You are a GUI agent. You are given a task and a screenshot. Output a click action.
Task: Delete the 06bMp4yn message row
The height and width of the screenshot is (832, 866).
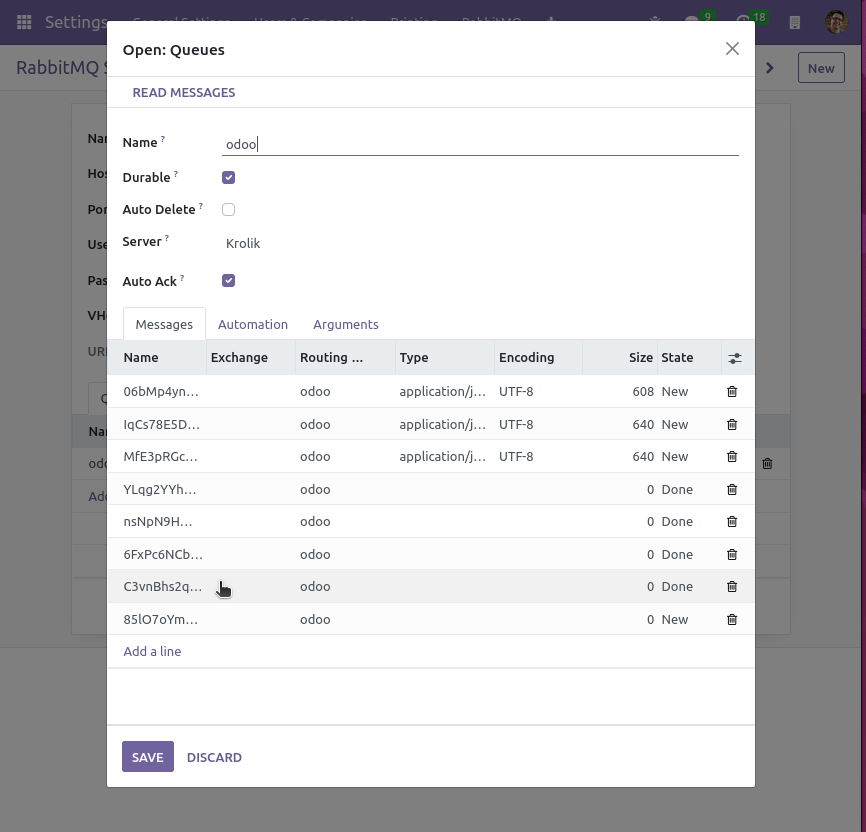pyautogui.click(x=732, y=392)
